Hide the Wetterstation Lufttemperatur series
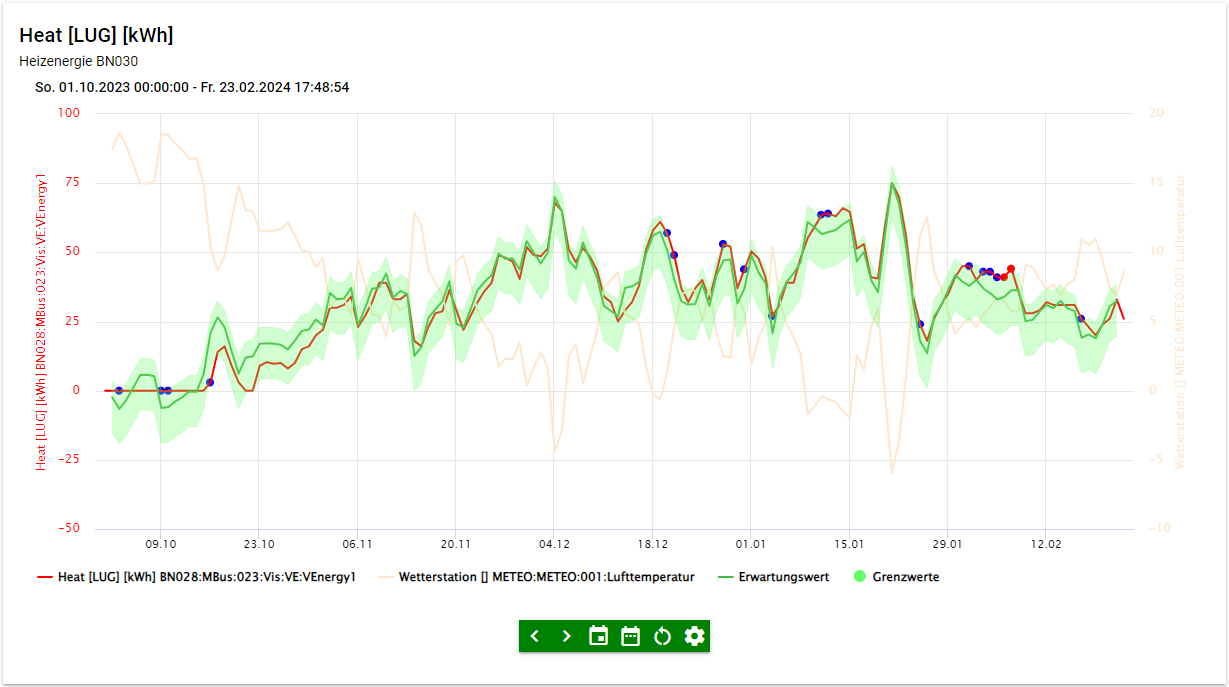This screenshot has width=1229, height=687. pos(546,577)
